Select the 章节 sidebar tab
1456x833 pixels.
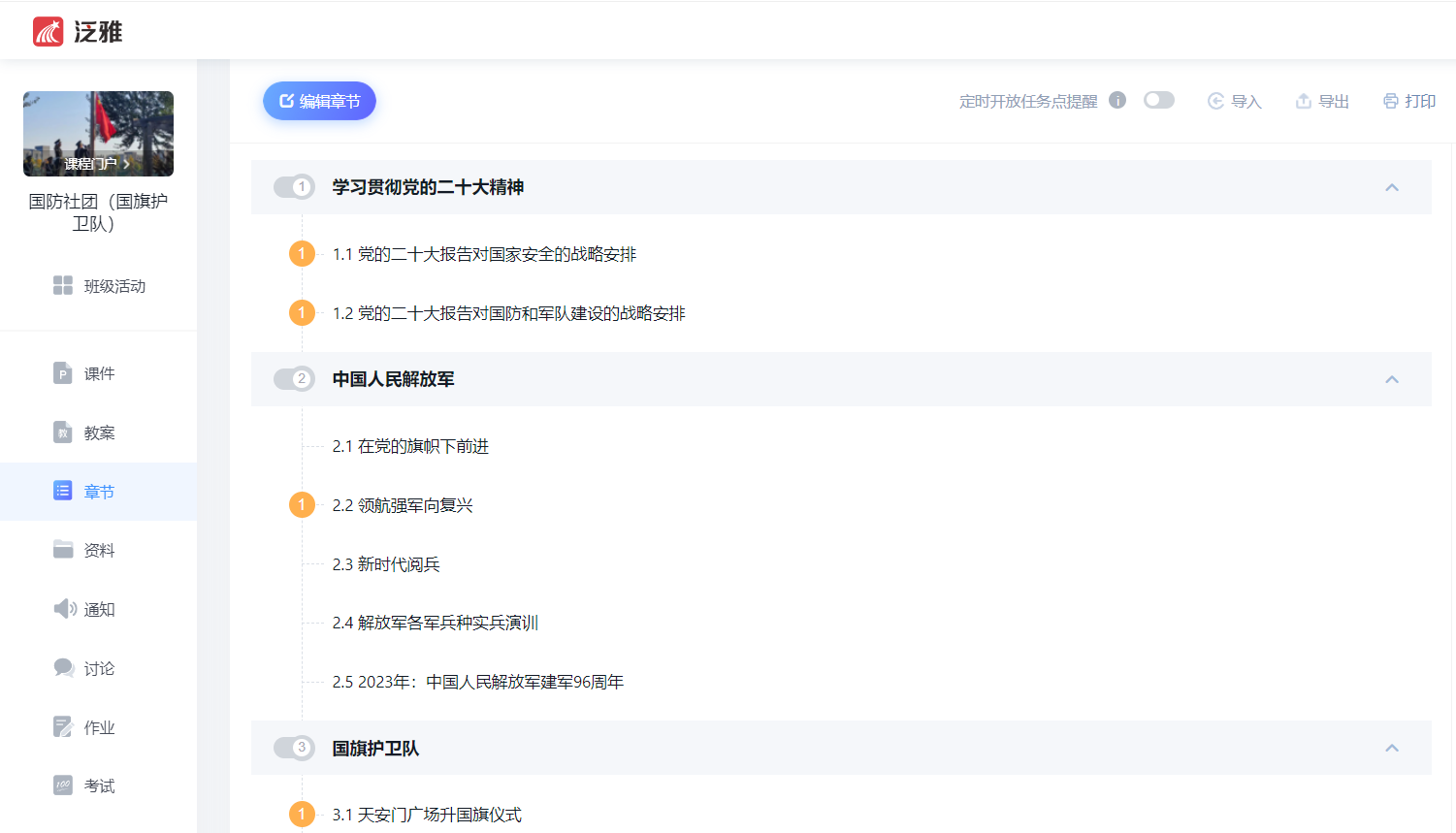tap(100, 491)
